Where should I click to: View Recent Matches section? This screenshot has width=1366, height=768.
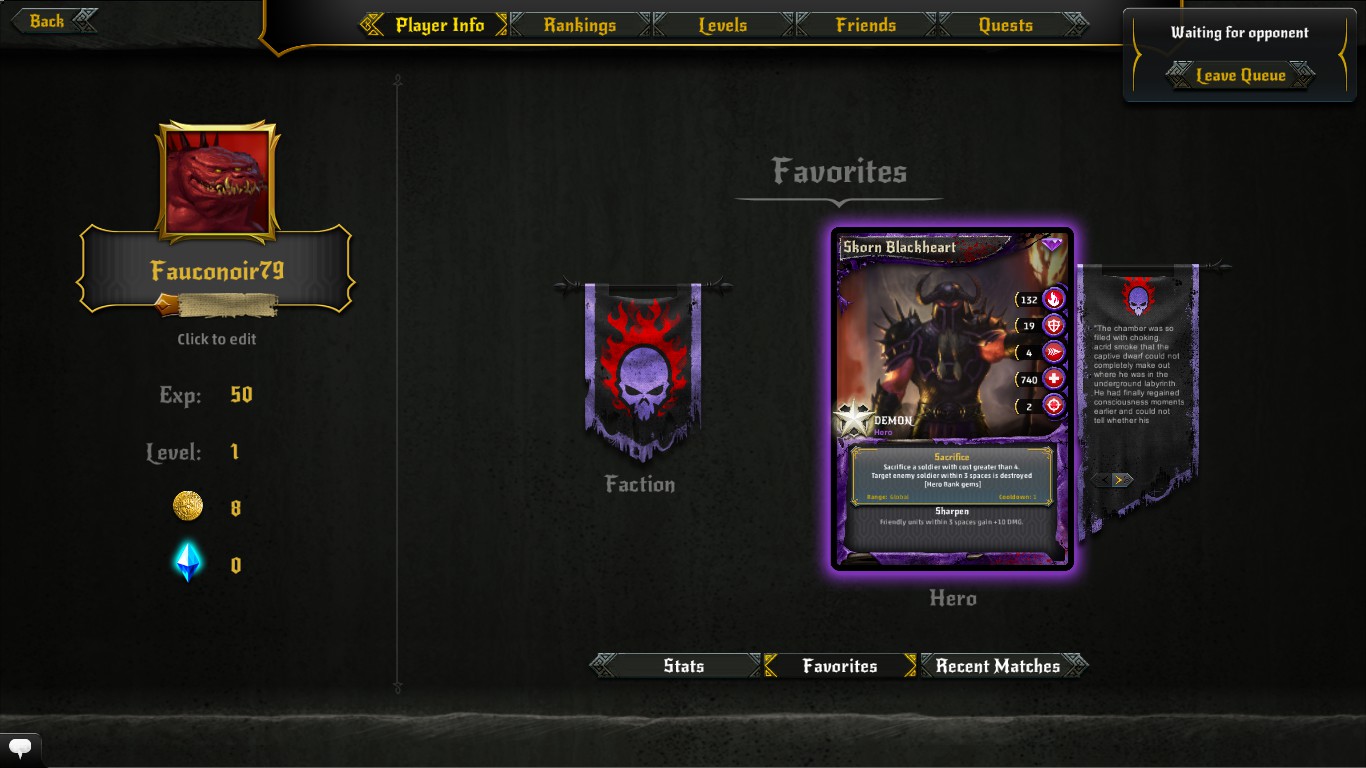(998, 666)
